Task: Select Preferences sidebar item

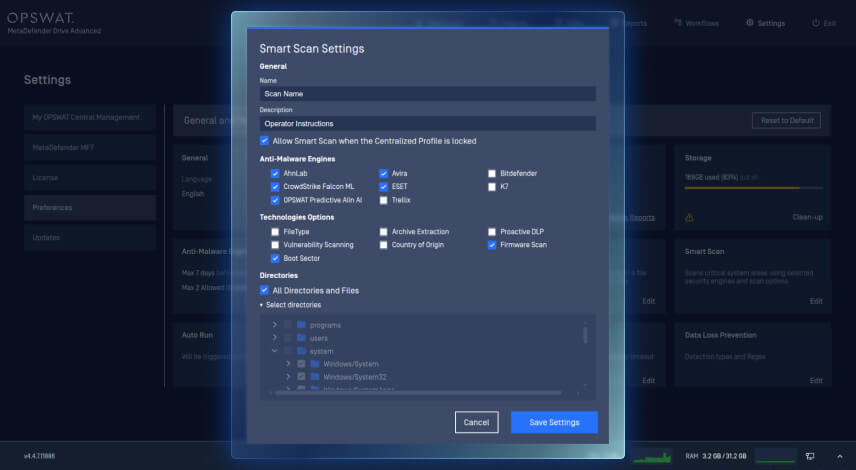Action: (x=90, y=207)
